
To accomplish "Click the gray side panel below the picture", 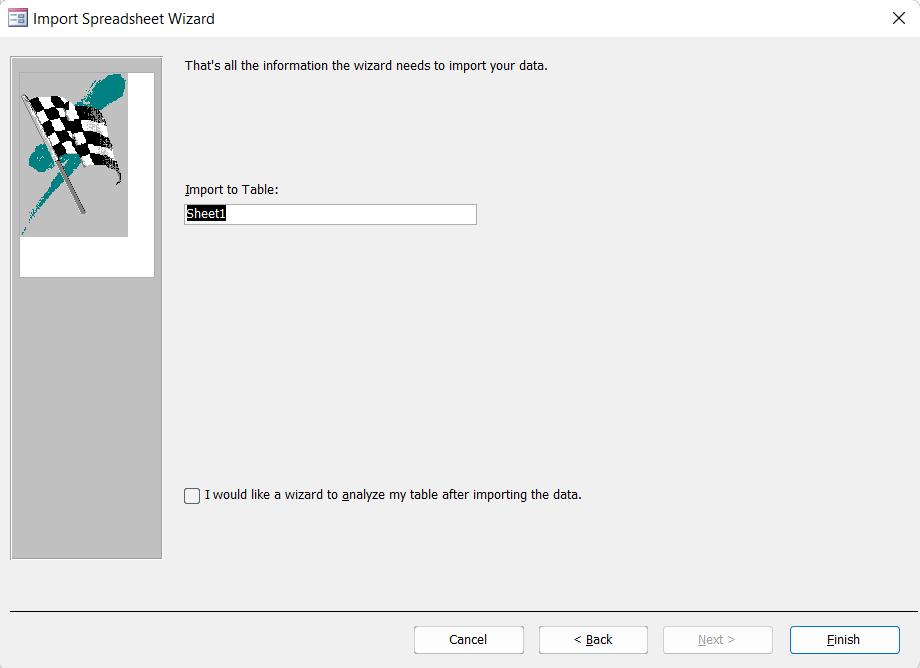I will click(x=86, y=416).
